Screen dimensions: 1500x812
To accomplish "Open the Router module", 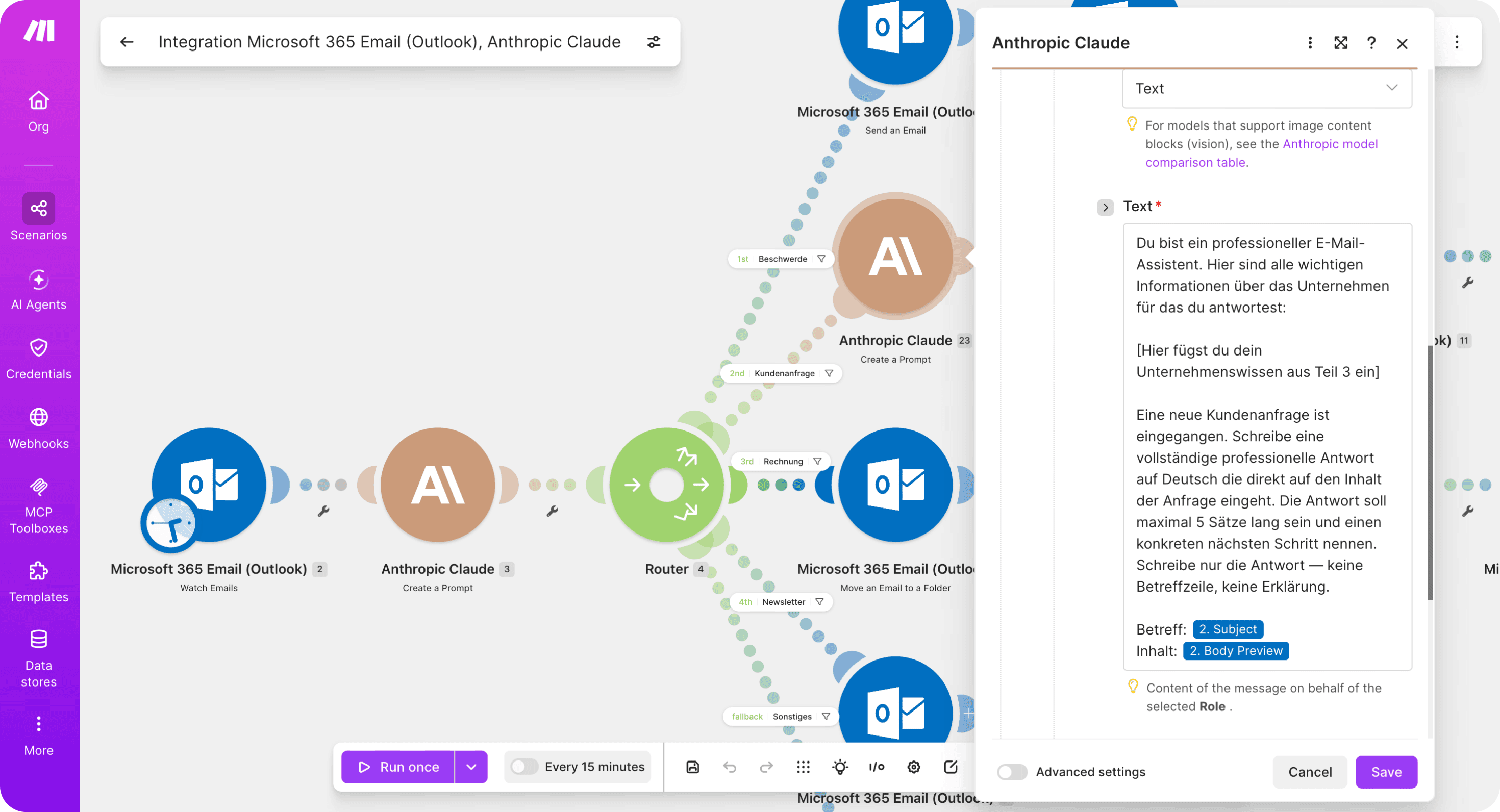I will (x=666, y=484).
